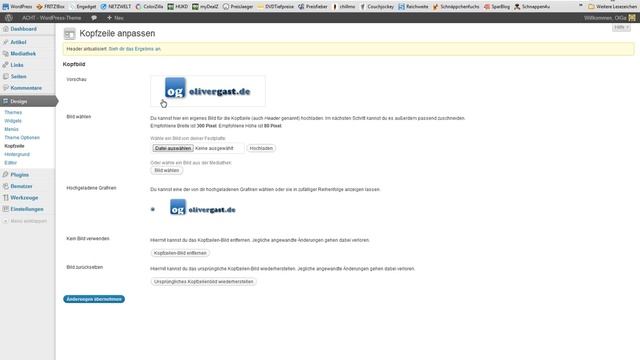
Task: Open the Preisfieber bookmark
Action: tap(313, 7)
